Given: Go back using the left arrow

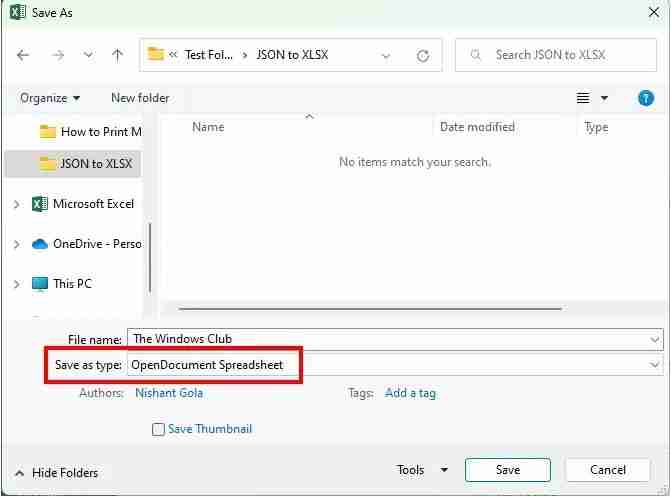Looking at the screenshot, I should click(23, 55).
